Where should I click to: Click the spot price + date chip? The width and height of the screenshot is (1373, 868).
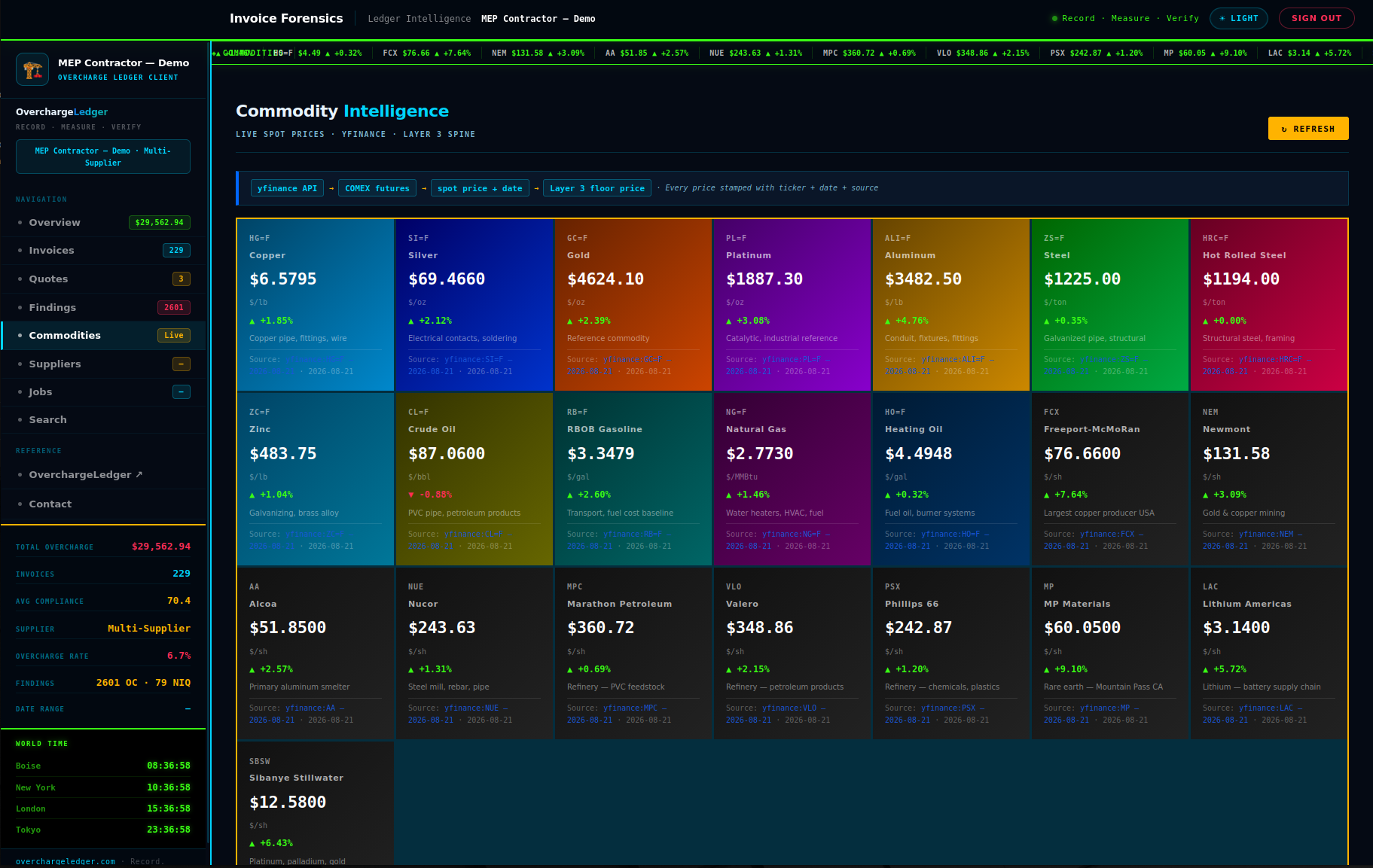pyautogui.click(x=480, y=188)
